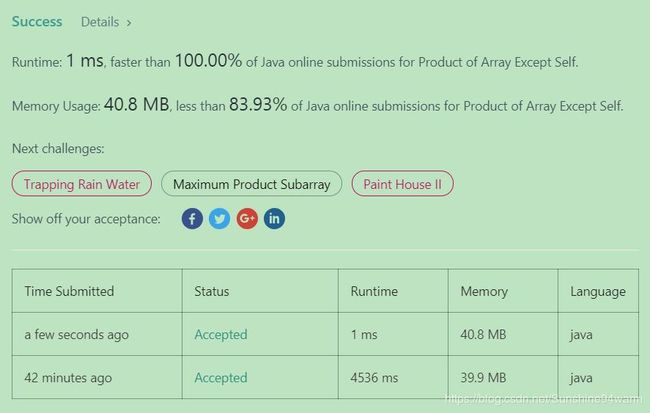The image size is (650, 413).
Task: Open the Accepted submission from seconds ago
Action: click(x=221, y=334)
